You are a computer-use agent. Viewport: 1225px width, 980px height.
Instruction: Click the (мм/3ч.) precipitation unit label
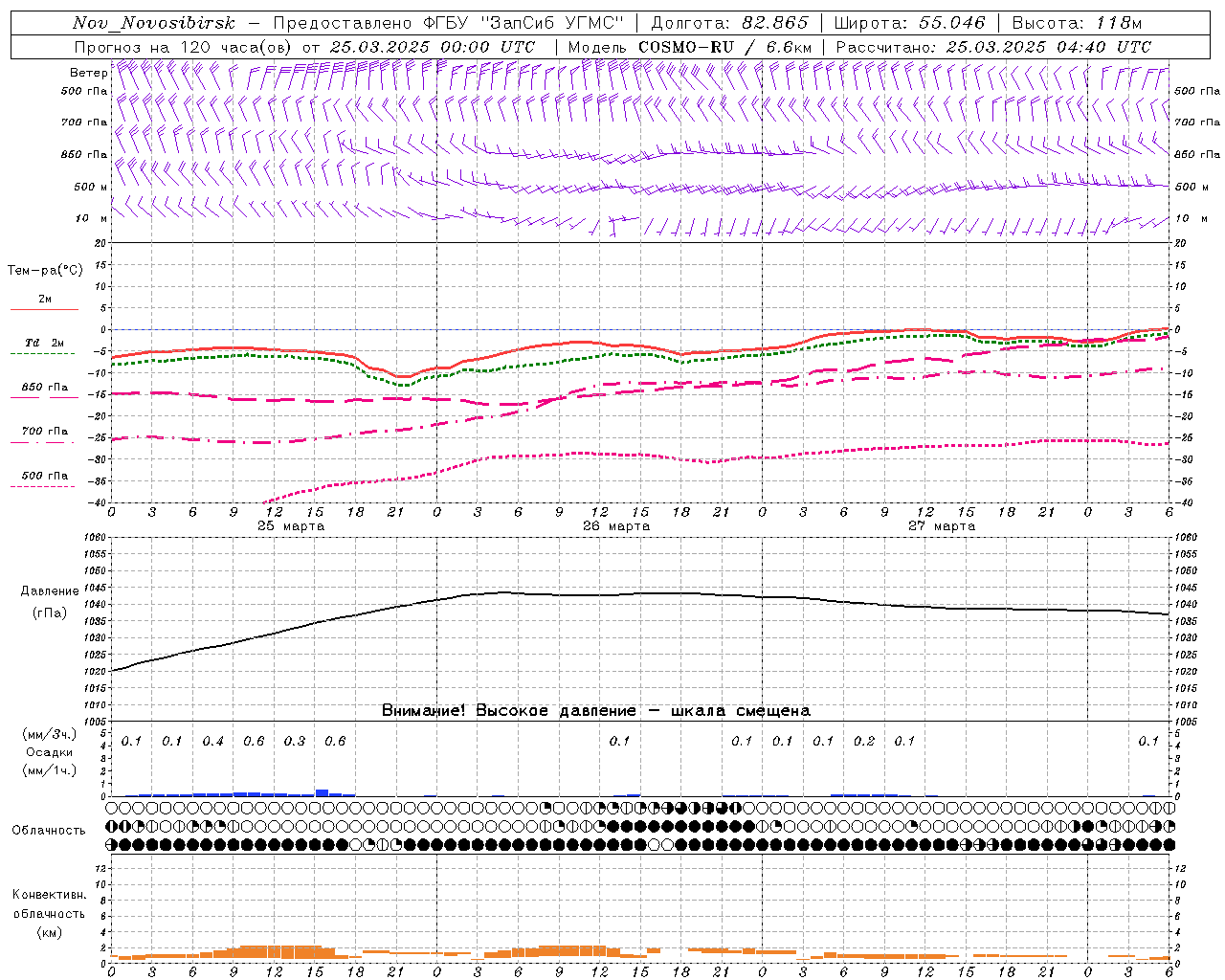(50, 734)
